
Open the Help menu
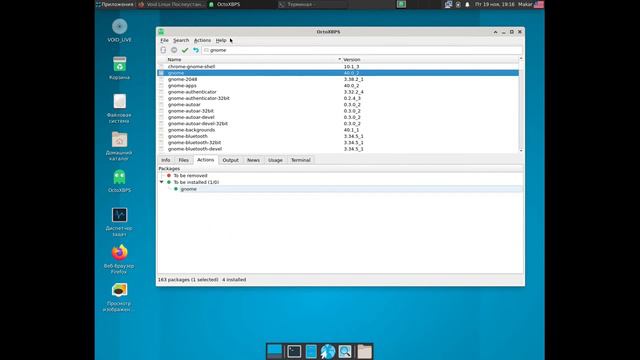pyautogui.click(x=221, y=40)
